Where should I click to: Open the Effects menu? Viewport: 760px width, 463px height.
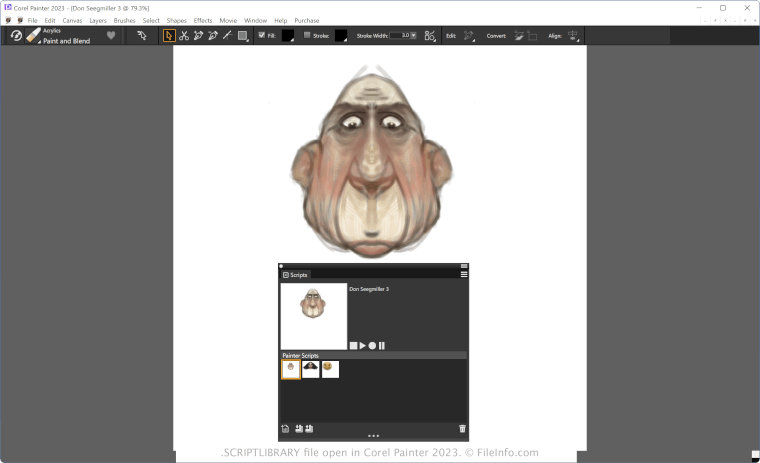click(203, 20)
